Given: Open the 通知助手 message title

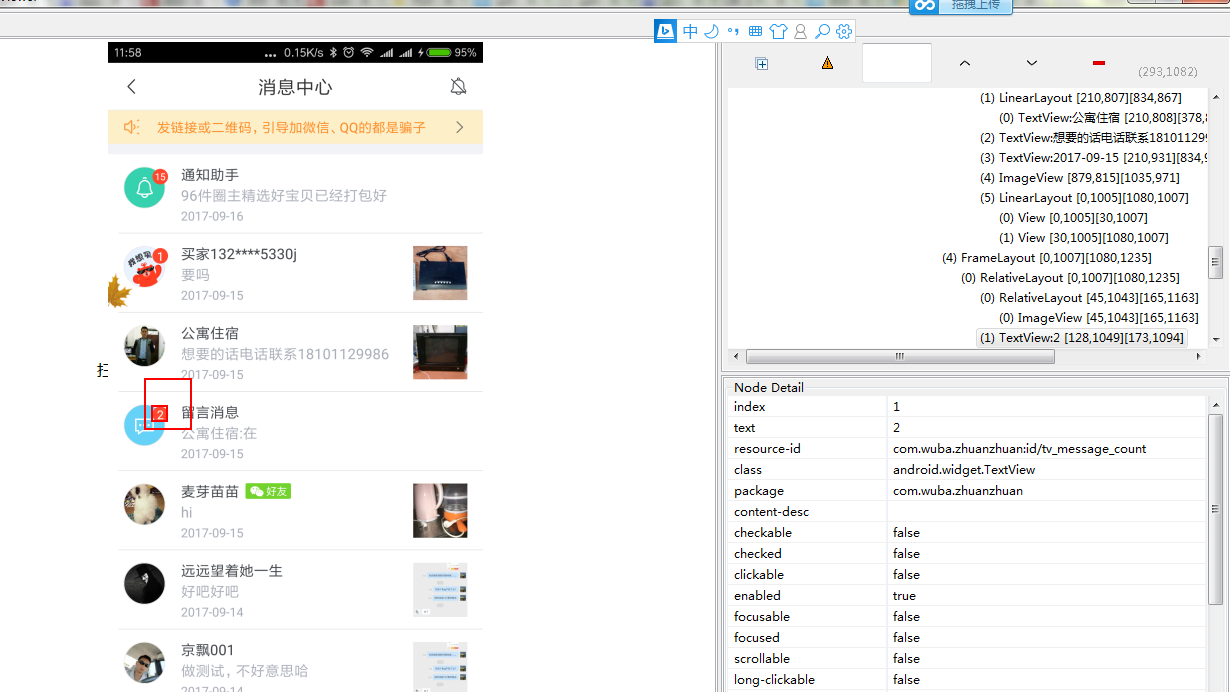Looking at the screenshot, I should pos(210,175).
